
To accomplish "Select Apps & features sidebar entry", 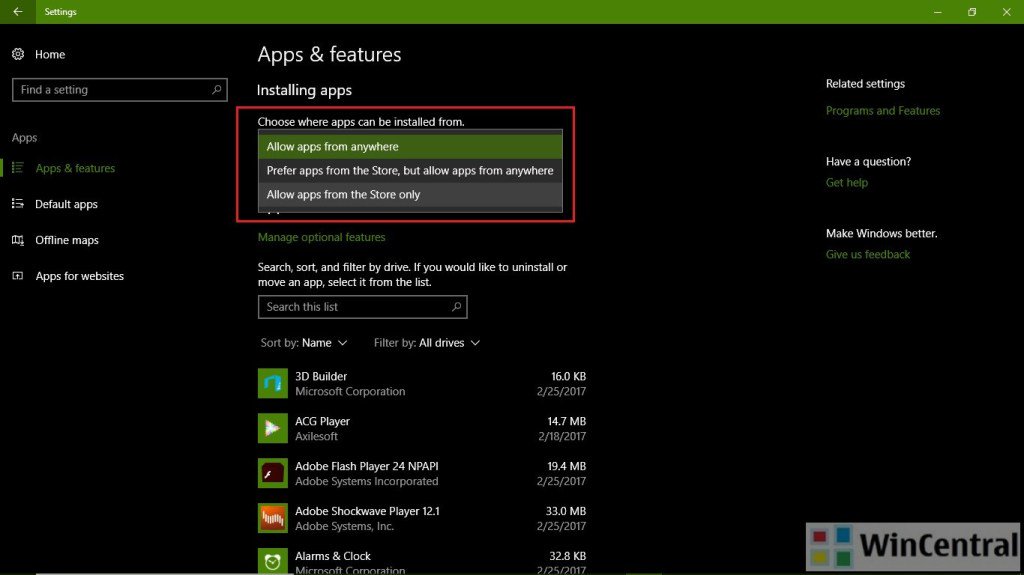I will point(74,168).
